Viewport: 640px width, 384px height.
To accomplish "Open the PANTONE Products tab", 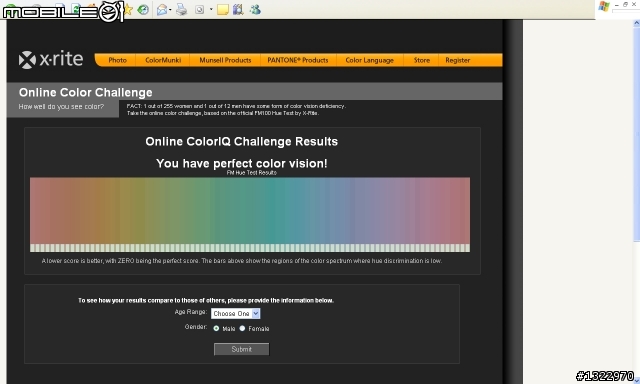I will (x=298, y=60).
